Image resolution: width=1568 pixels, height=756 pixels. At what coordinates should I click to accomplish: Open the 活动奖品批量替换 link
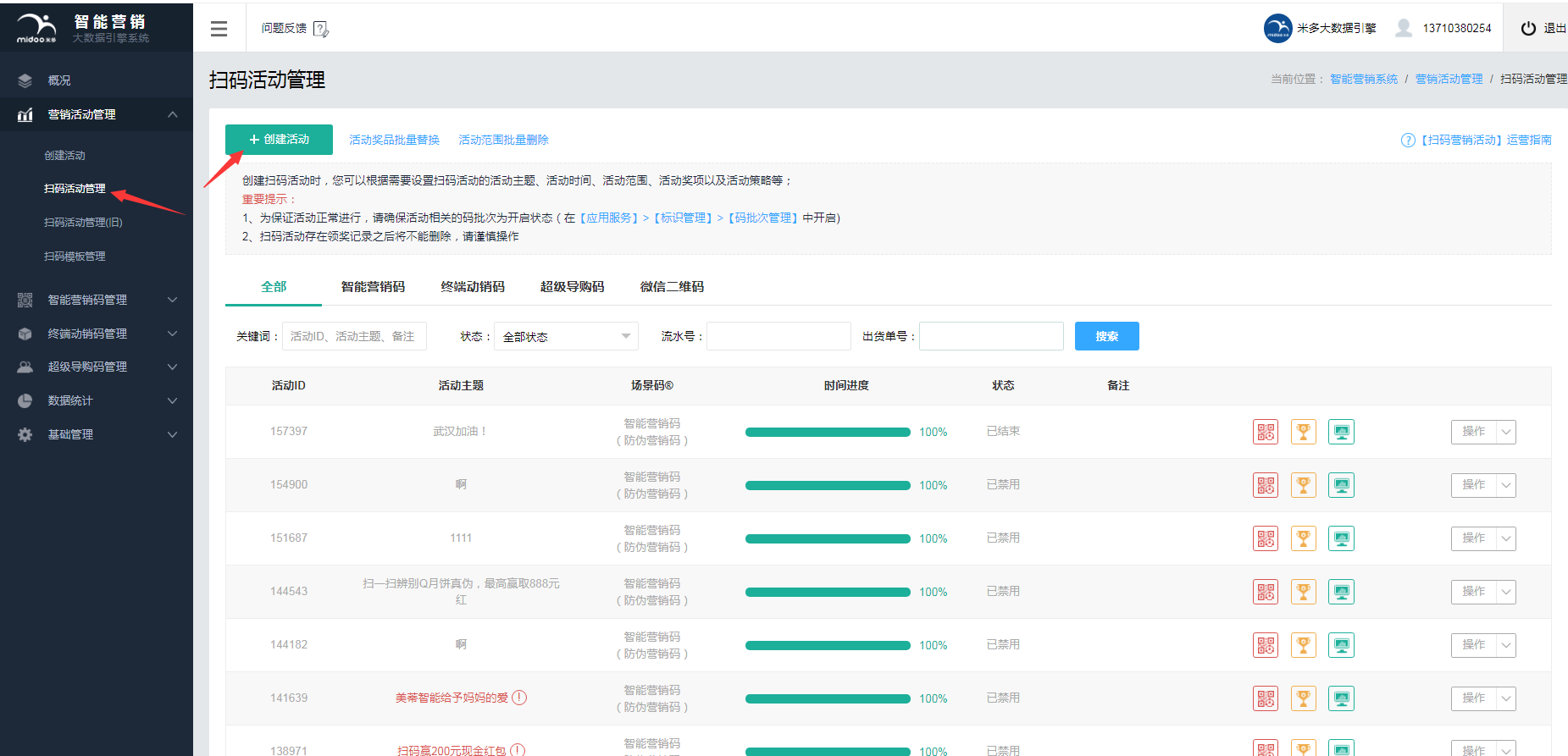pos(394,141)
